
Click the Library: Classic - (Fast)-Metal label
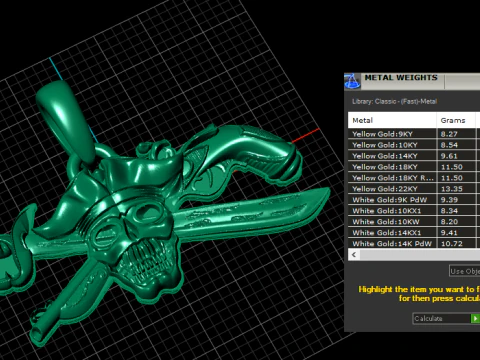[394, 101]
